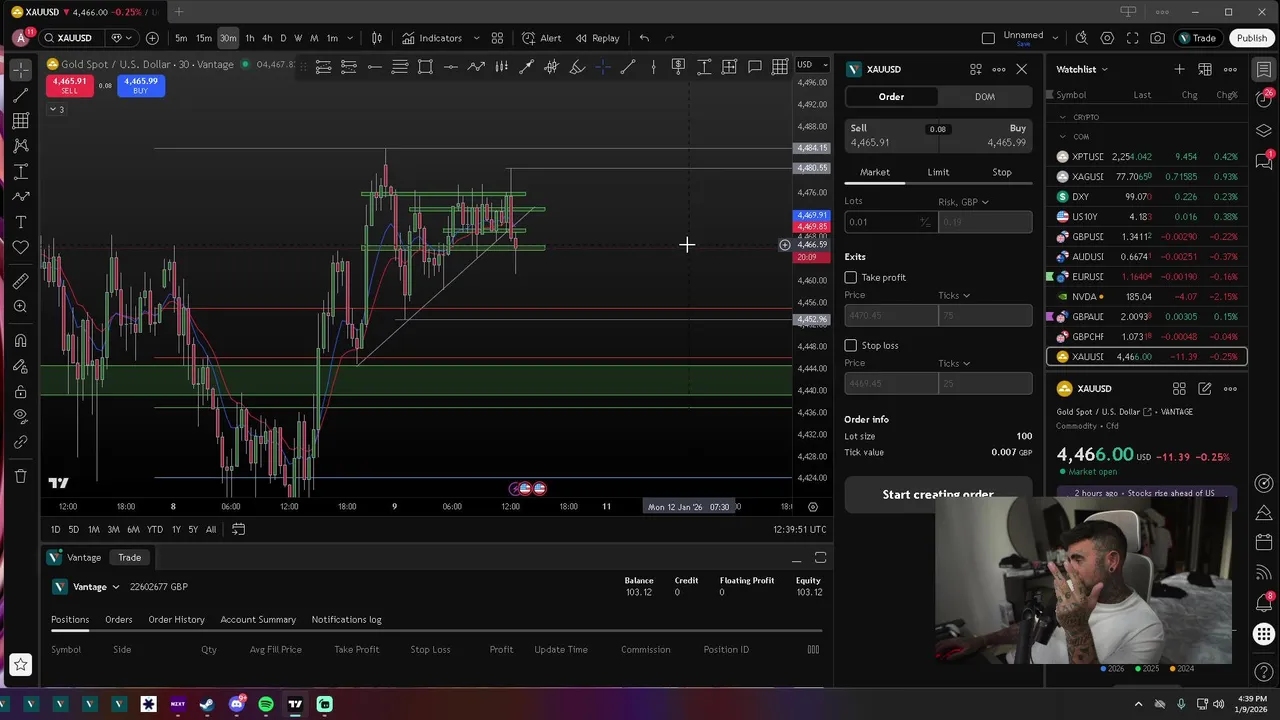Screen dimensions: 1280x720
Task: Collapse the COM watchlist section
Action: (x=1063, y=137)
